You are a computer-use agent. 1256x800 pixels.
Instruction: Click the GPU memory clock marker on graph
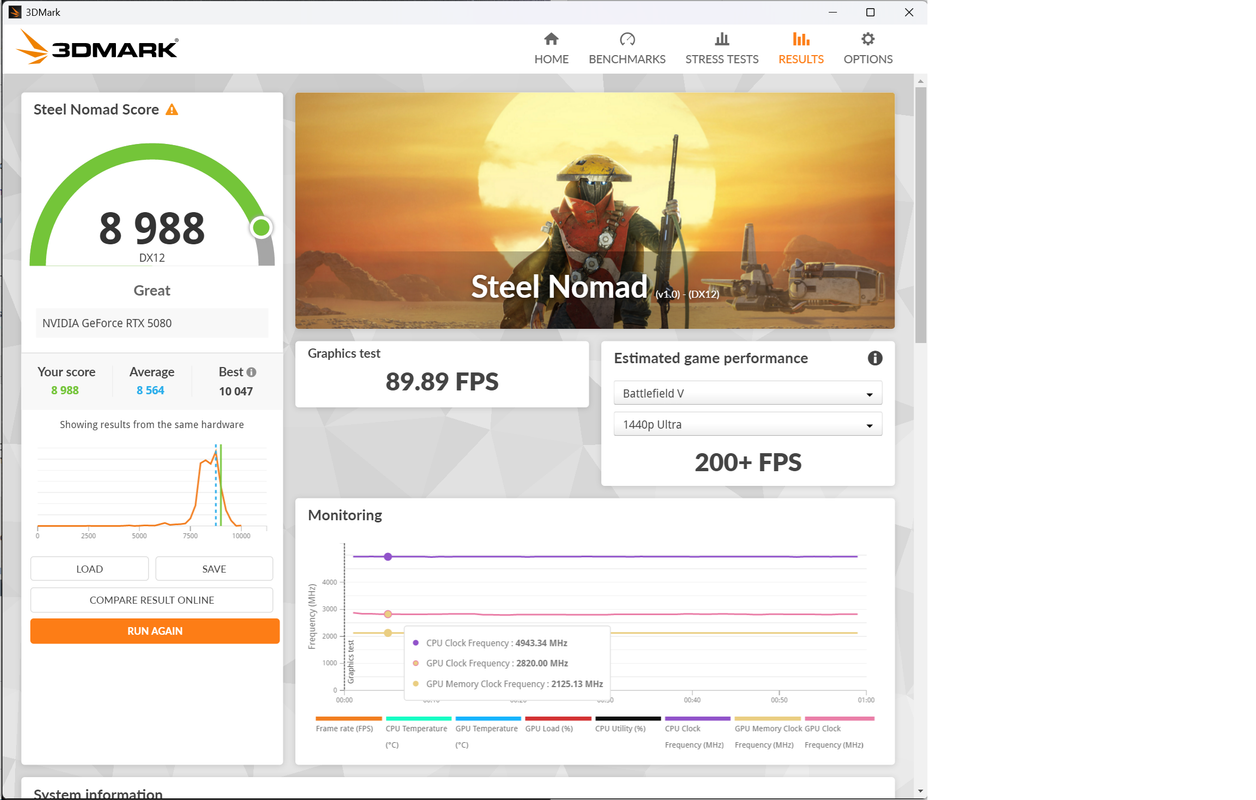tap(388, 633)
